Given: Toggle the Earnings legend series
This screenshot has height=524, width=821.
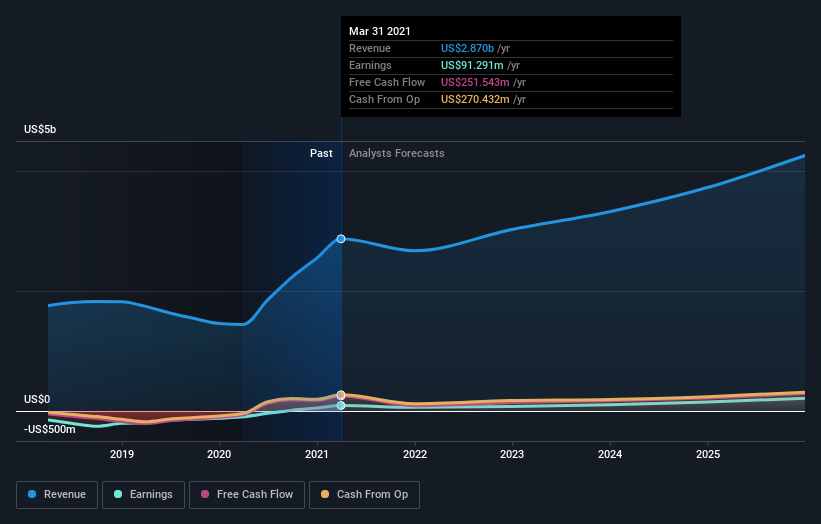Looking at the screenshot, I should coord(143,495).
